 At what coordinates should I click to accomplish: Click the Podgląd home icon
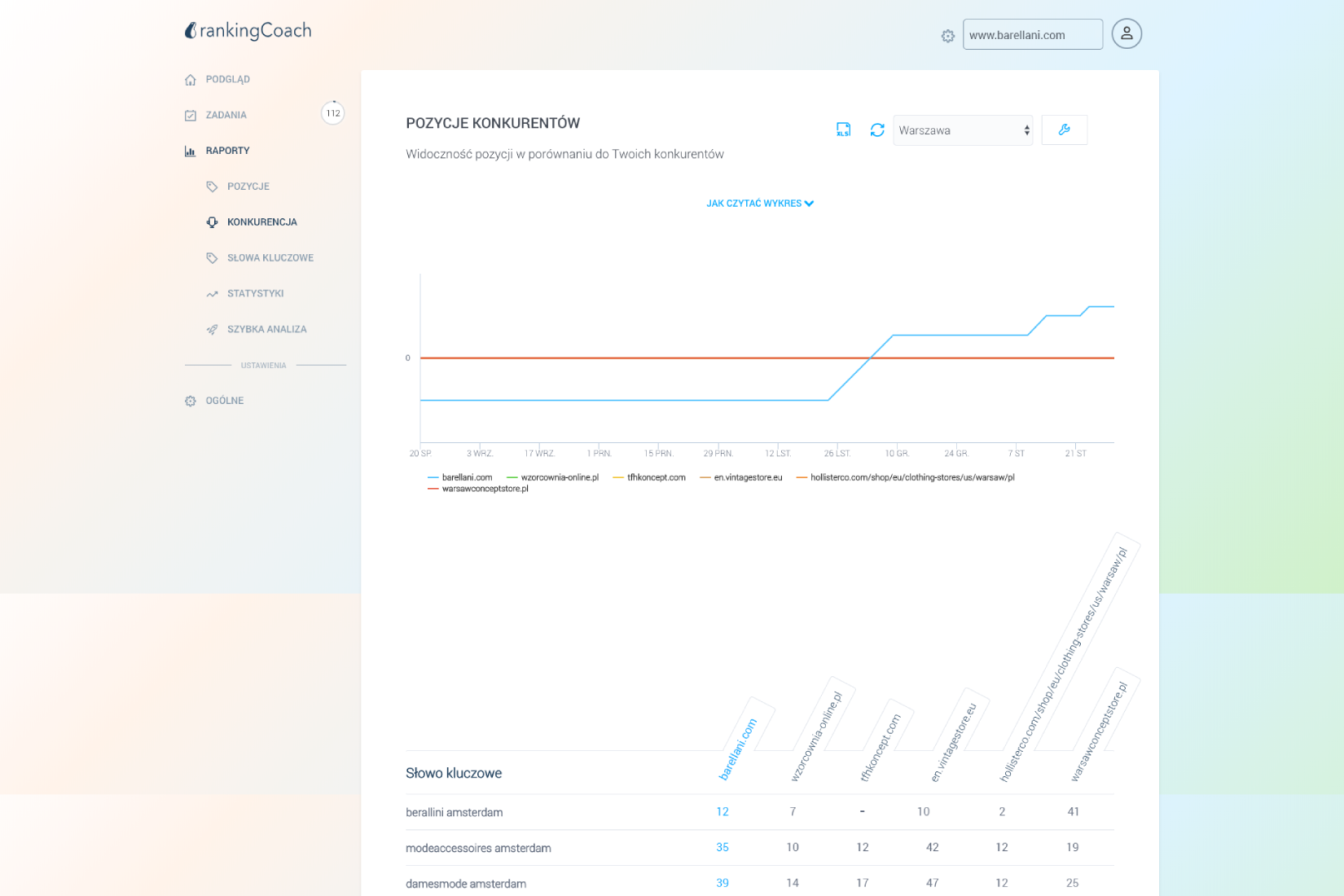tap(191, 80)
